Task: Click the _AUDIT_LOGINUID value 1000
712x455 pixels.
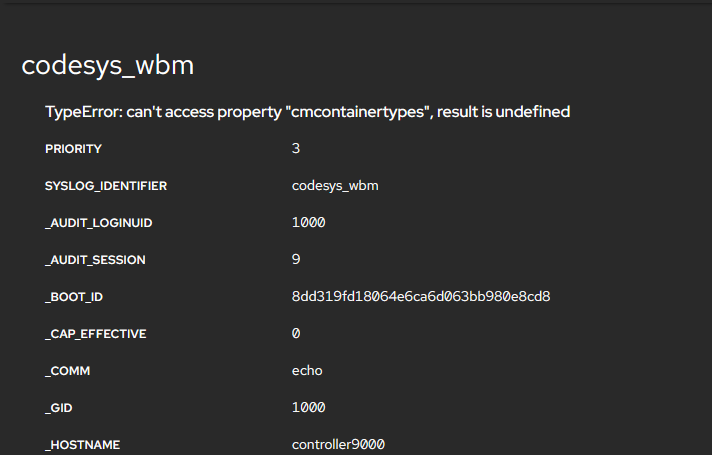Action: pos(308,223)
